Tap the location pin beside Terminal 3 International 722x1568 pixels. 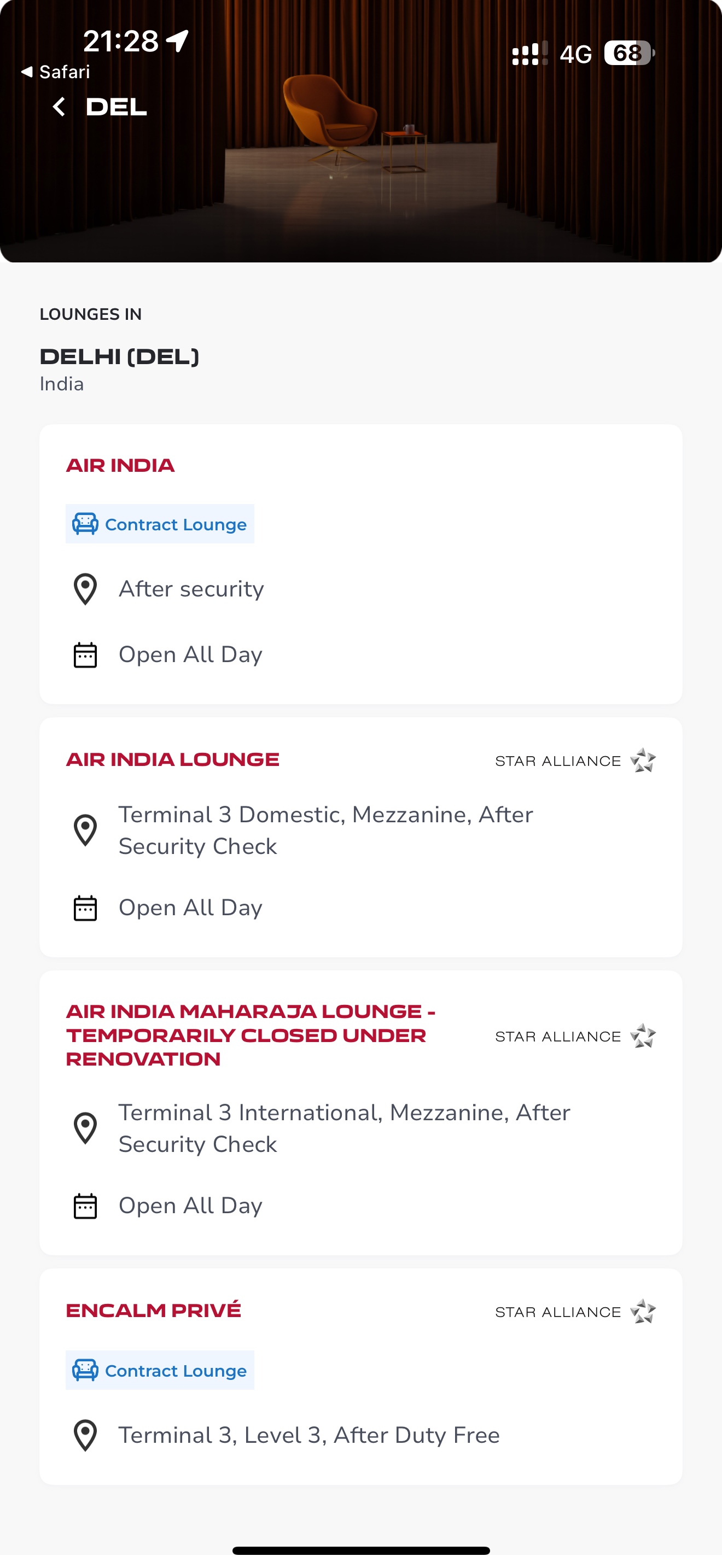[x=85, y=1128]
